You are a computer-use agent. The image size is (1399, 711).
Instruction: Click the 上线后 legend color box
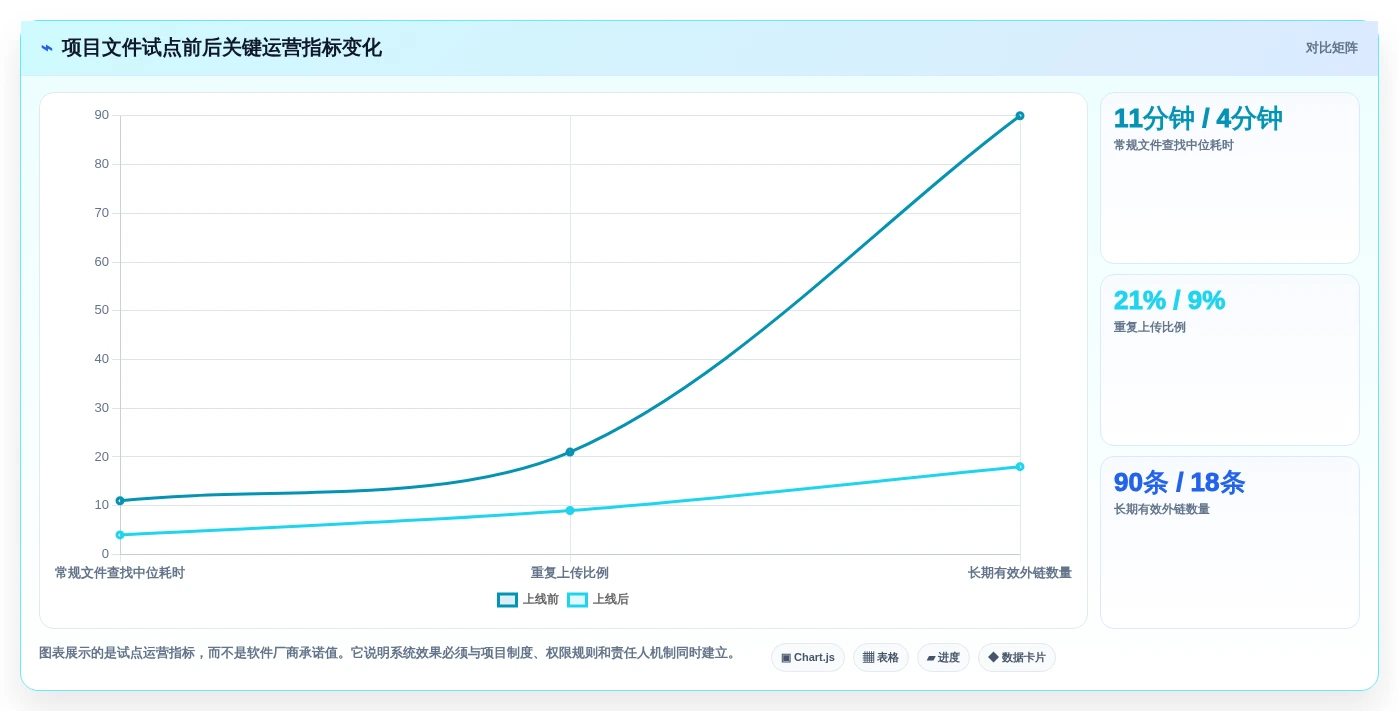point(577,600)
